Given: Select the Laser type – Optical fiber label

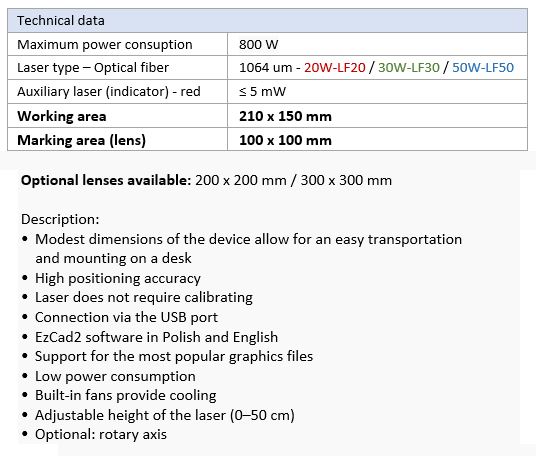Looking at the screenshot, I should click(x=93, y=68).
